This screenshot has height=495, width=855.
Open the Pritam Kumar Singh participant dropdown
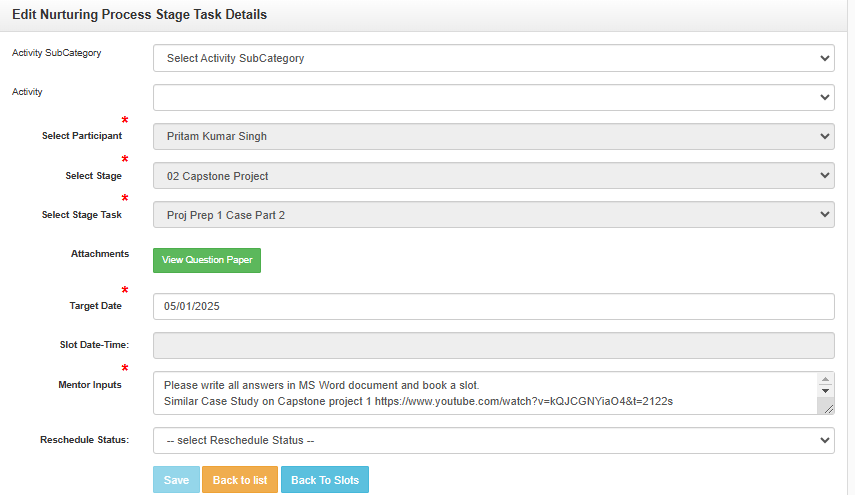tap(493, 136)
